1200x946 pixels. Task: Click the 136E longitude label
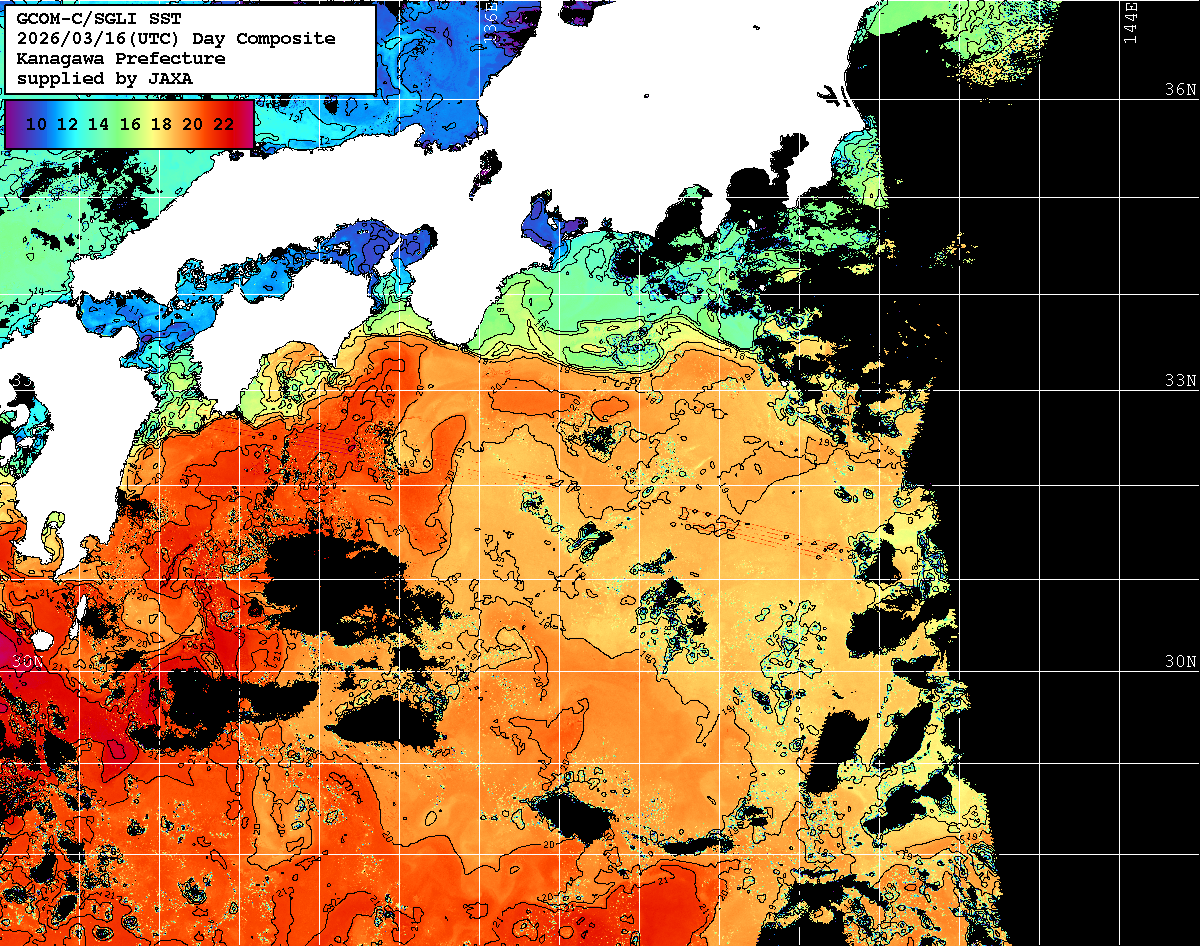tap(491, 18)
